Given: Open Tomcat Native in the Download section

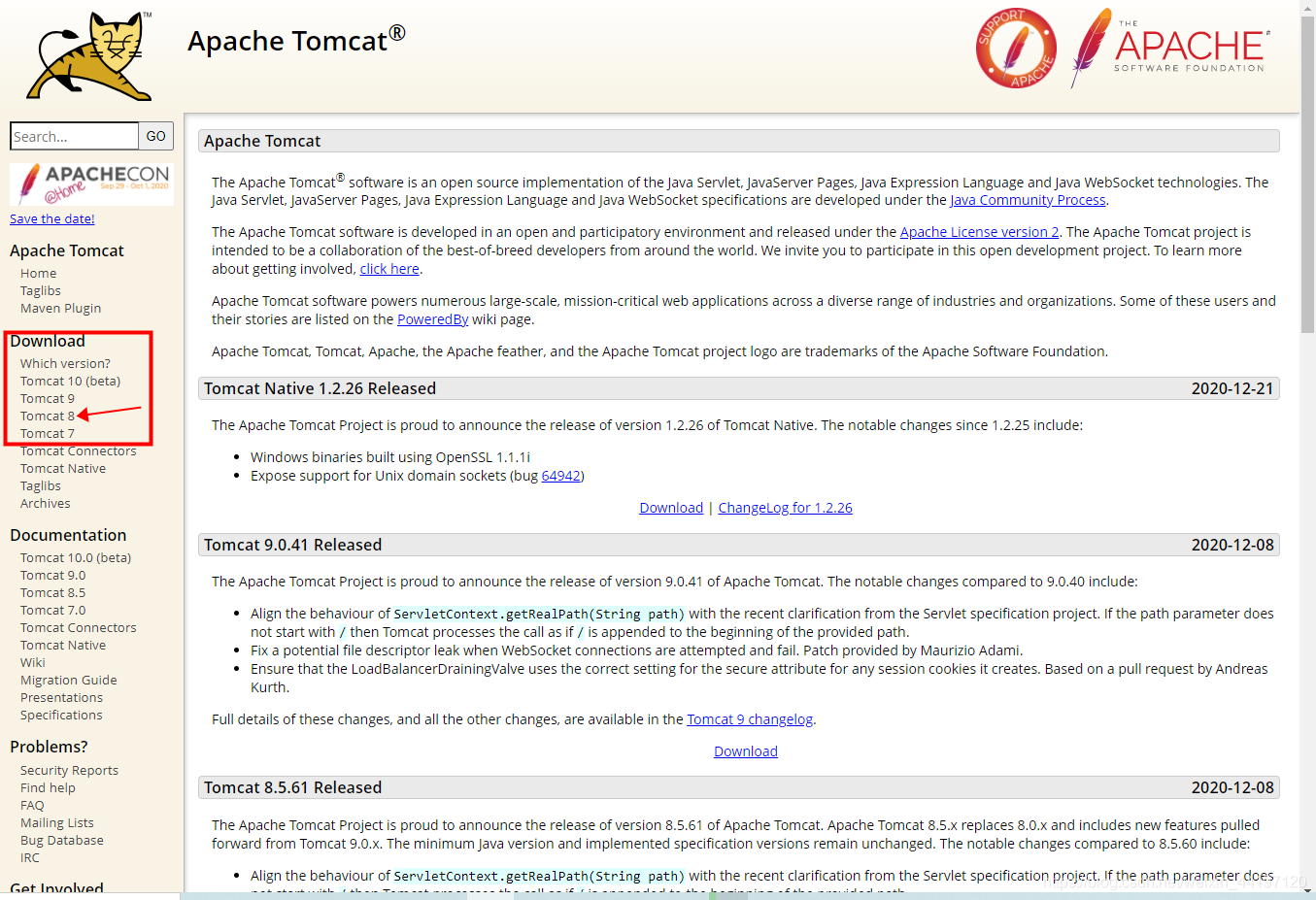Looking at the screenshot, I should click(63, 469).
